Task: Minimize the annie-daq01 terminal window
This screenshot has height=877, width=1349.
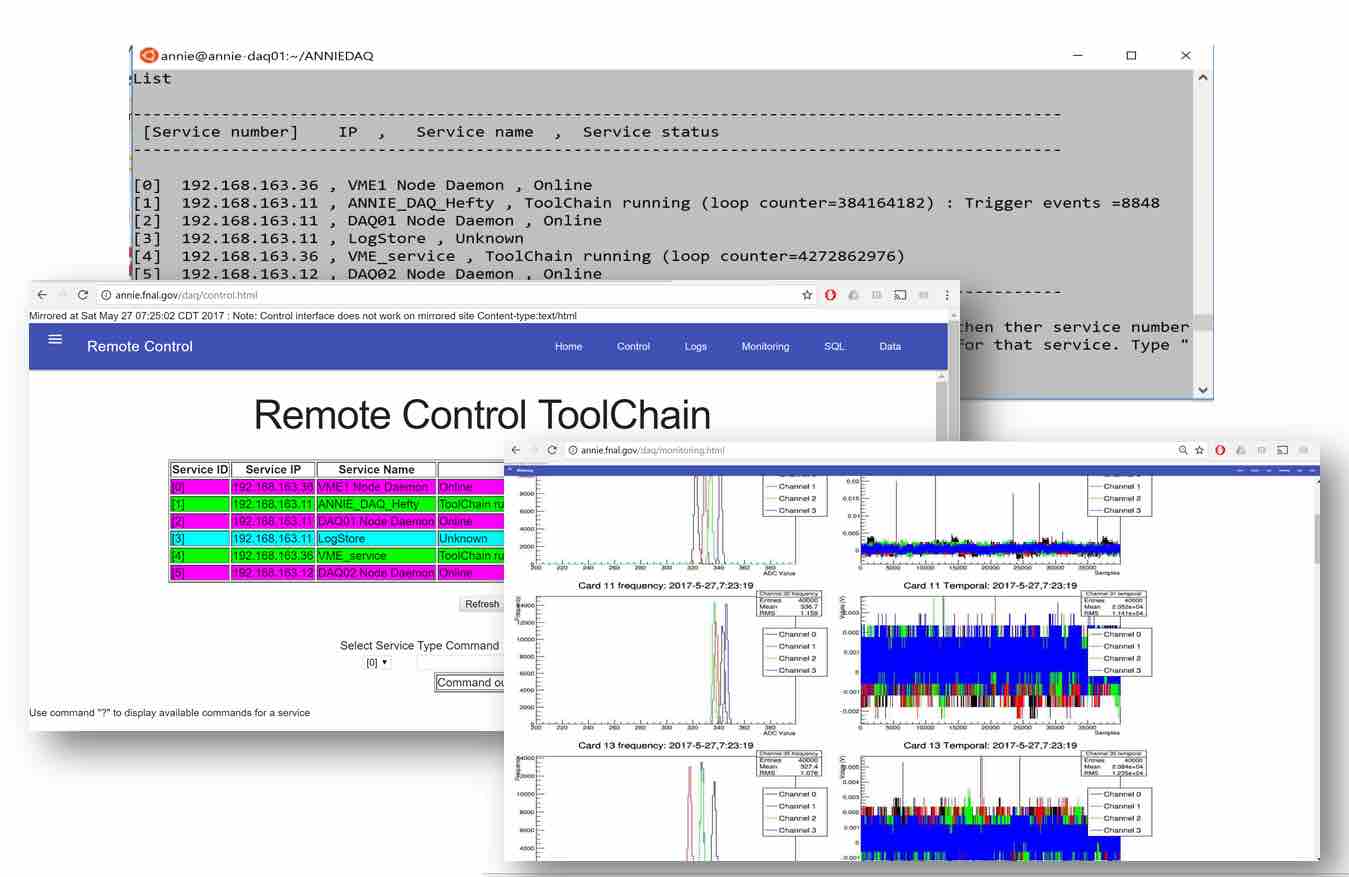Action: [x=1076, y=56]
